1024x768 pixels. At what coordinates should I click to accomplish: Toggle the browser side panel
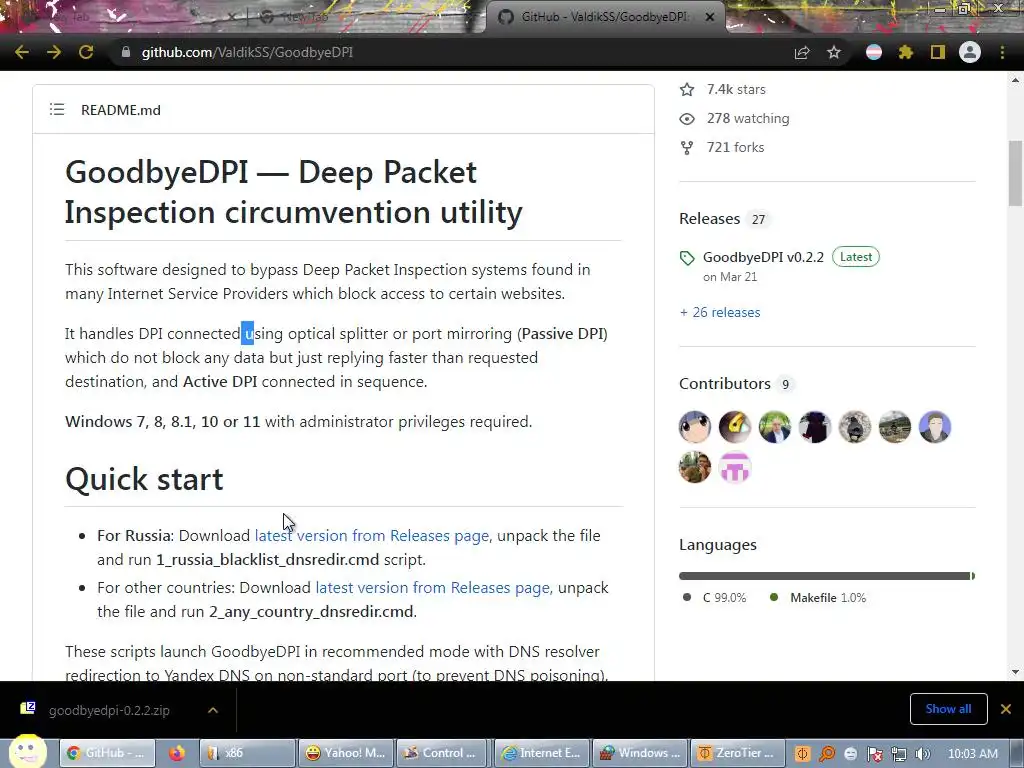coord(938,52)
